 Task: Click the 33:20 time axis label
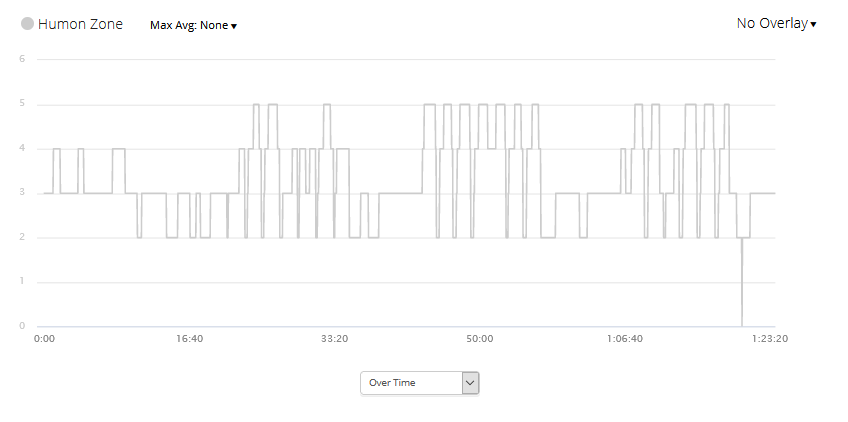(334, 339)
